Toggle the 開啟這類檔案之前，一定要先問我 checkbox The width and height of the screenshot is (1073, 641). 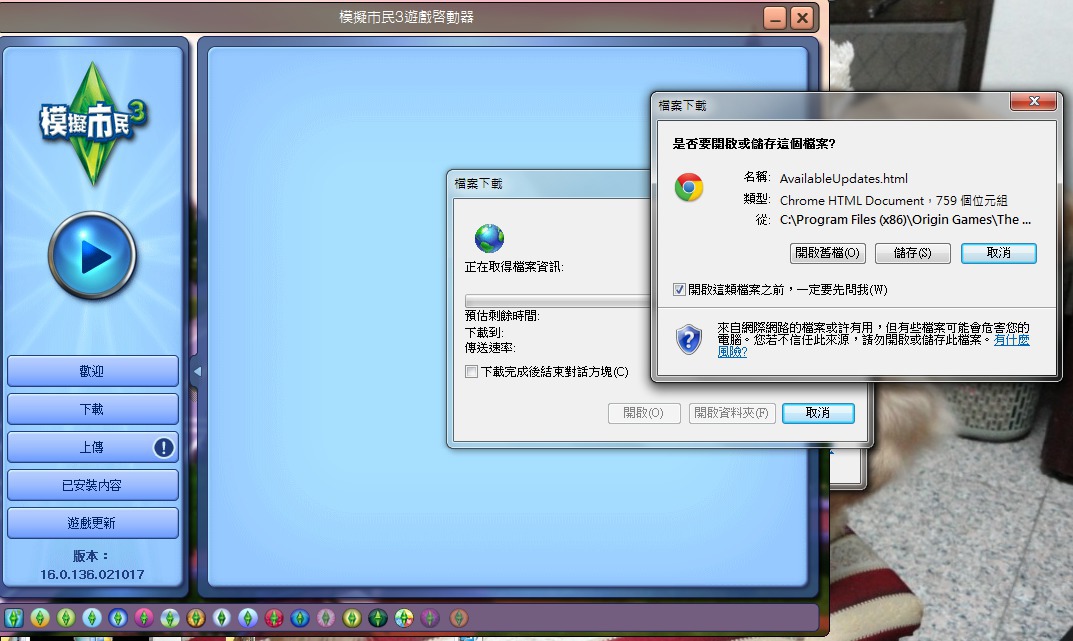pyautogui.click(x=679, y=289)
